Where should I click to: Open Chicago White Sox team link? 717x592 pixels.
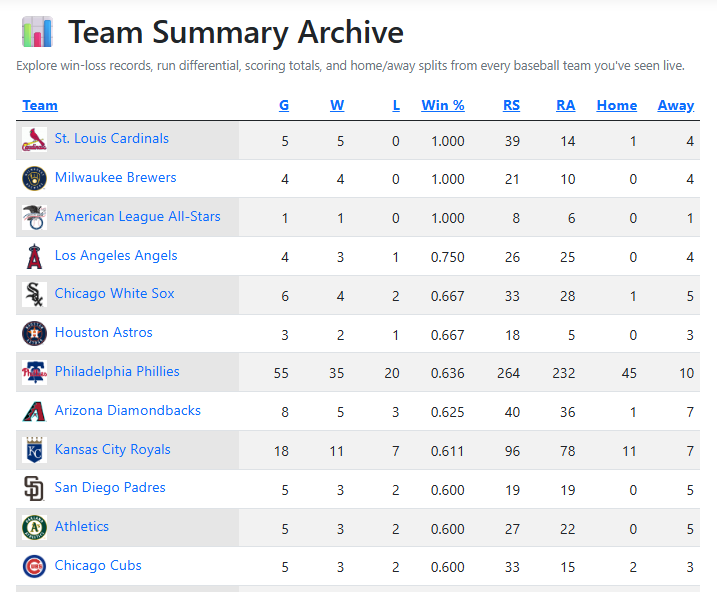tap(114, 293)
